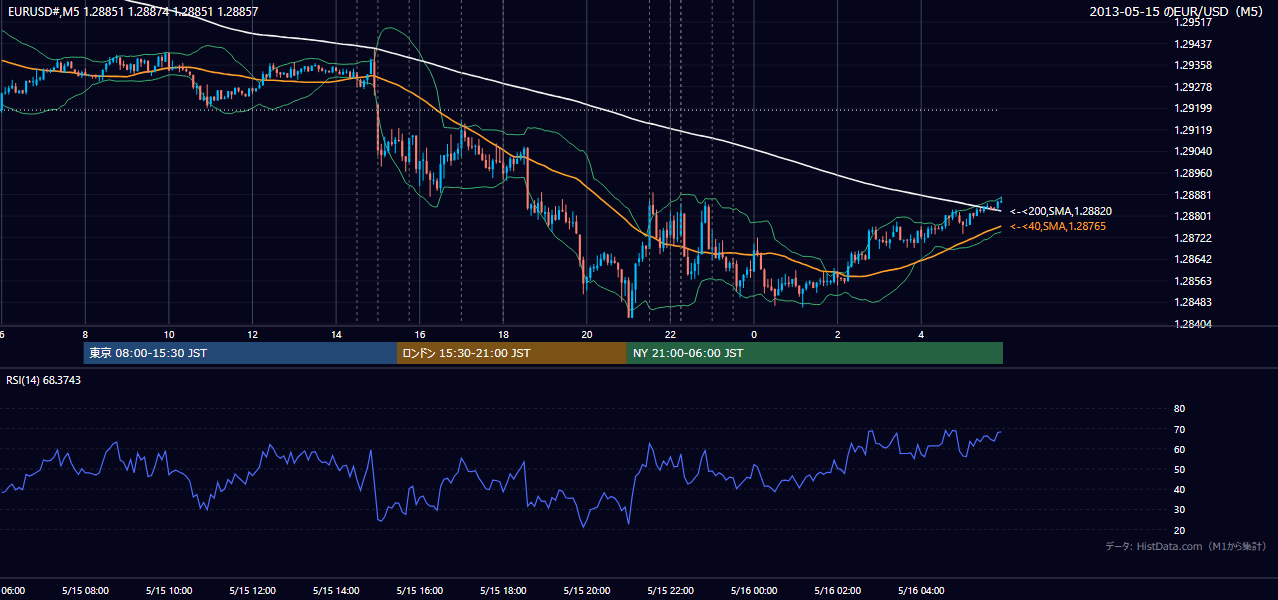Click price axis label 1.29358
Screen dimensions: 1278x600
click(1193, 65)
